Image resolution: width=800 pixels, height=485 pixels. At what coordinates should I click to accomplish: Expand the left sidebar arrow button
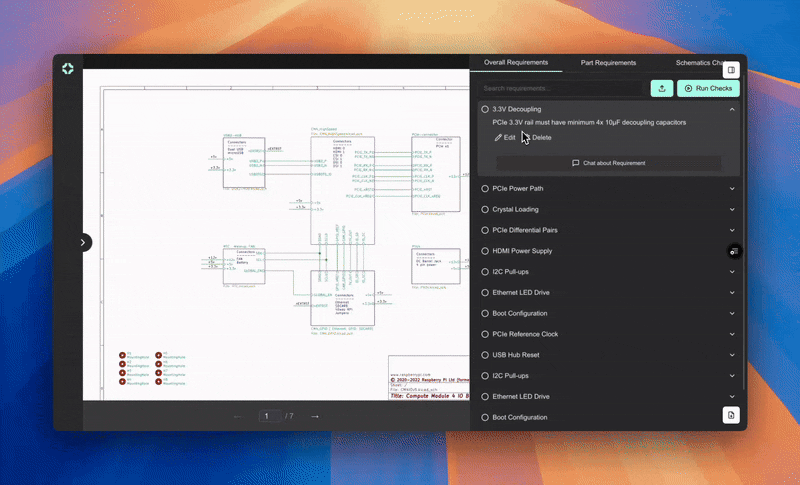[83, 242]
